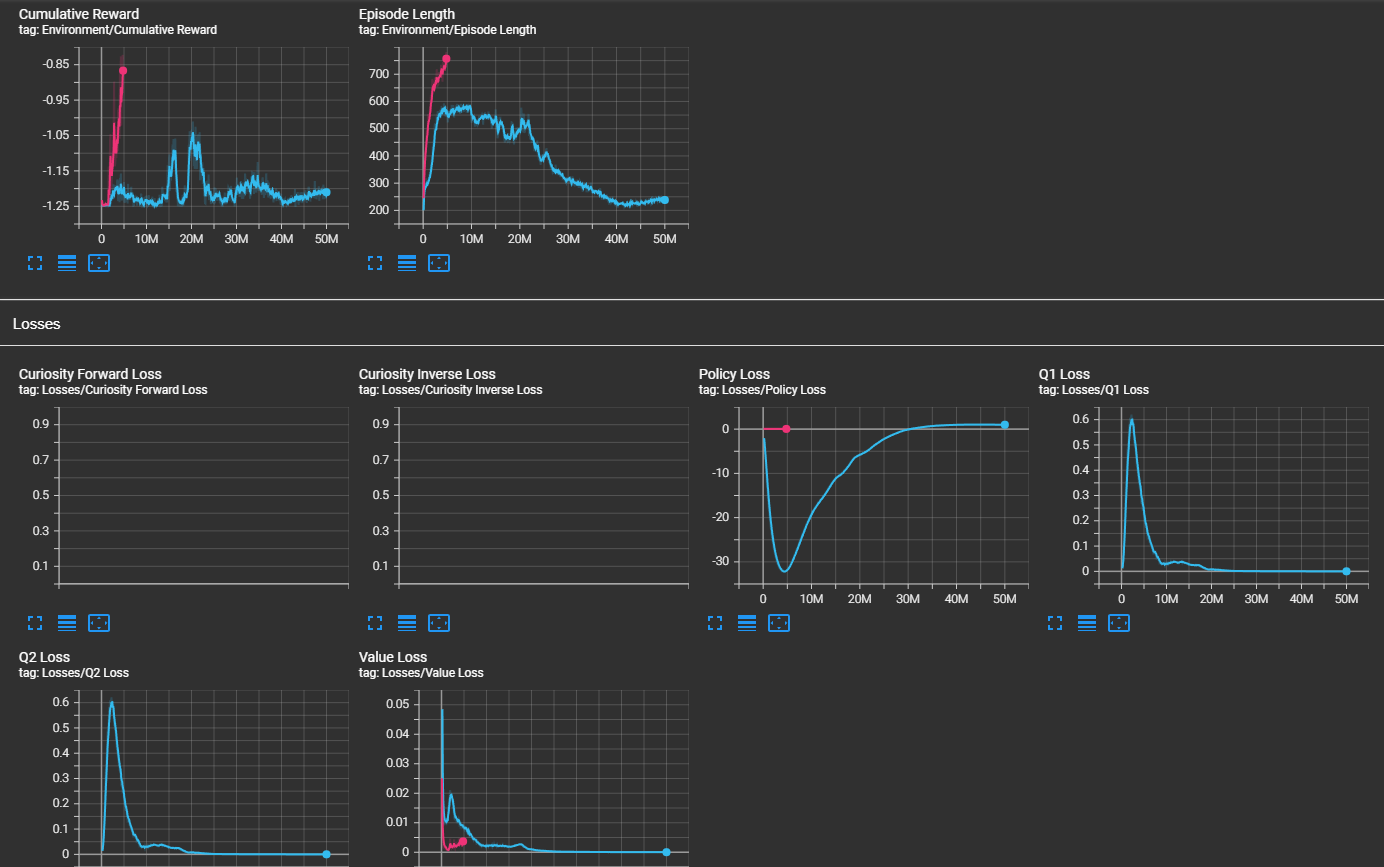Toggle y-axis log scale for Policy Loss
The image size is (1384, 867).
point(747,623)
